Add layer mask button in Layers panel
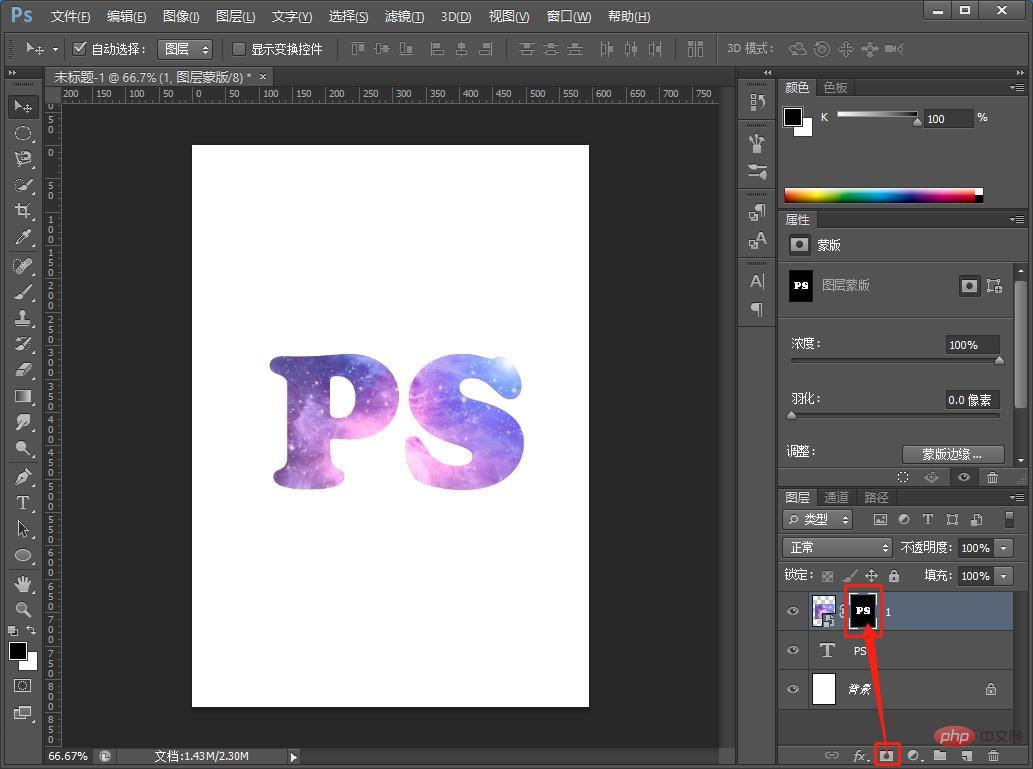Screen dimensions: 1033x769 887,755
